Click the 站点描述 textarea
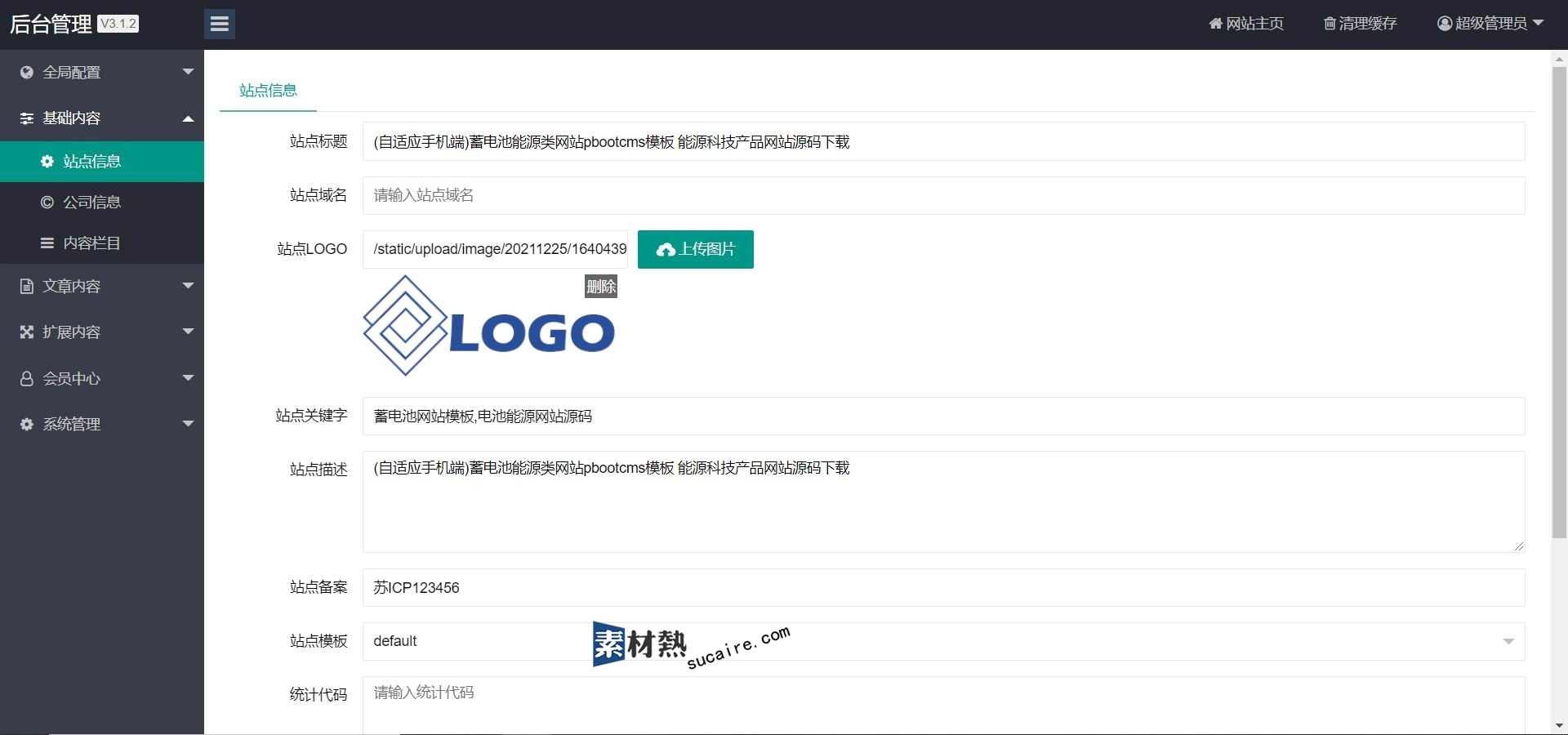The image size is (1568, 735). click(943, 501)
